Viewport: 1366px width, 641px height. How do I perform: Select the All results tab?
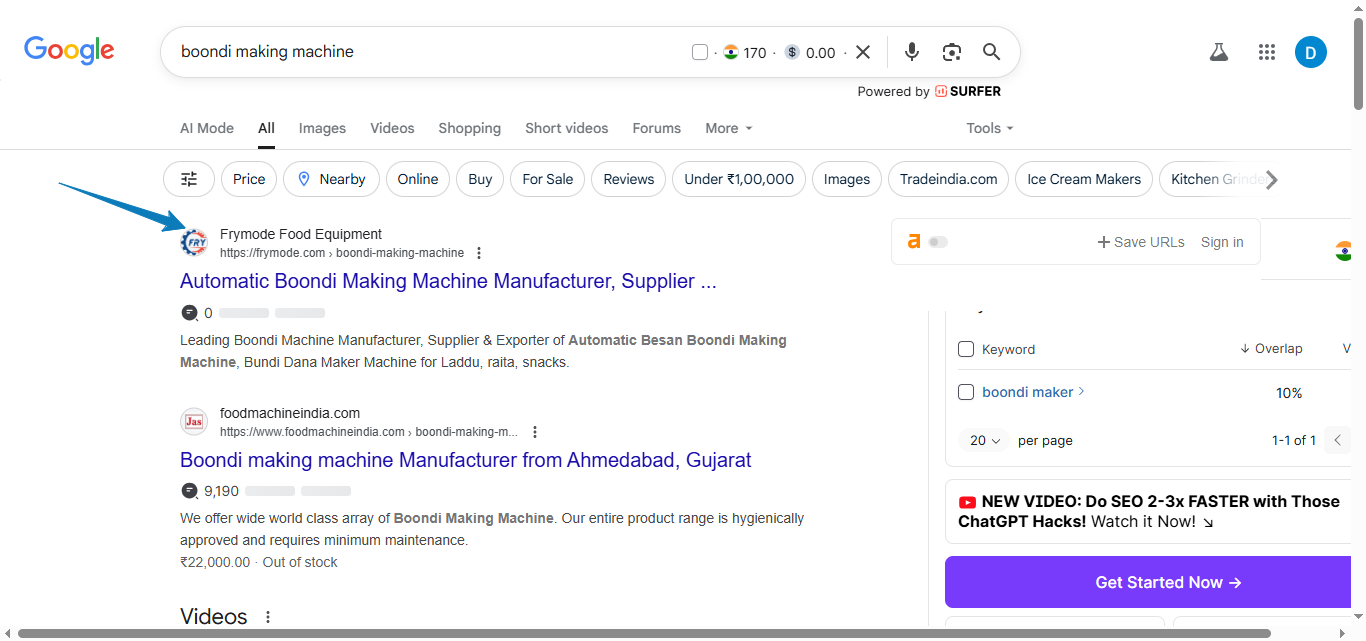point(266,128)
